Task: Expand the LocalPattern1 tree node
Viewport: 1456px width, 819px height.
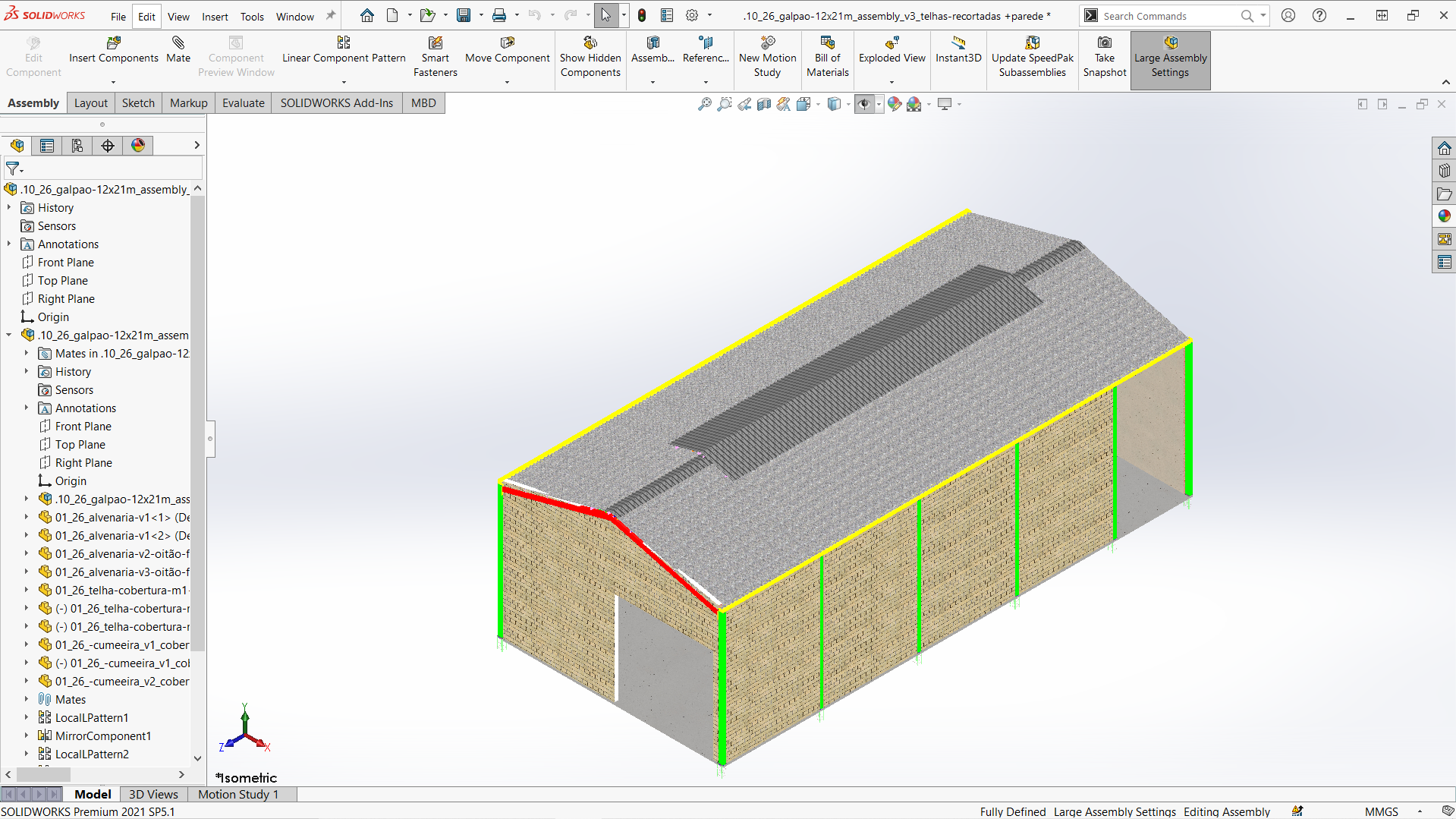Action: coord(27,717)
